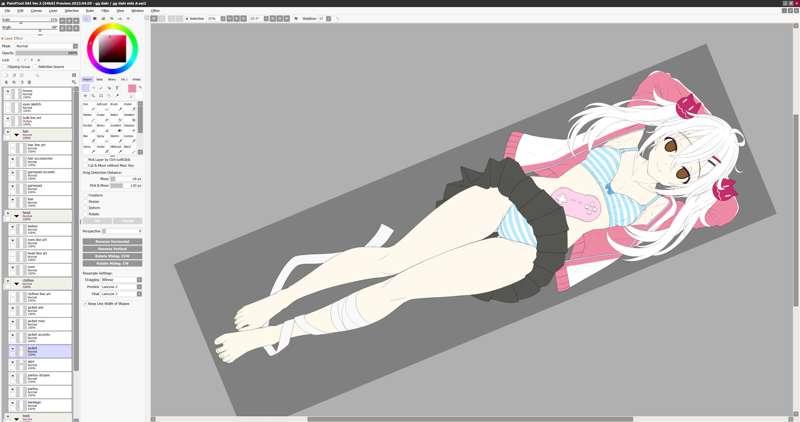Swap foreground and background colors

(x=140, y=87)
